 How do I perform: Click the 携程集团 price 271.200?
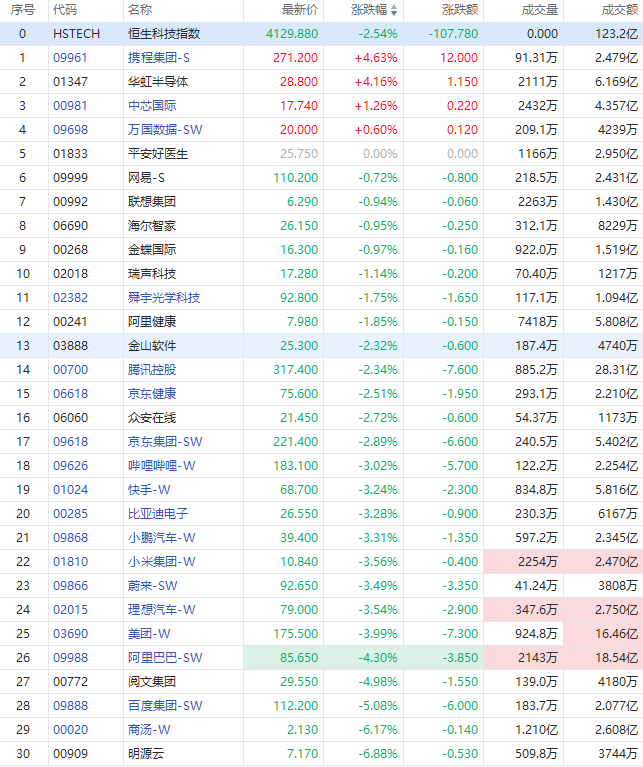point(295,58)
